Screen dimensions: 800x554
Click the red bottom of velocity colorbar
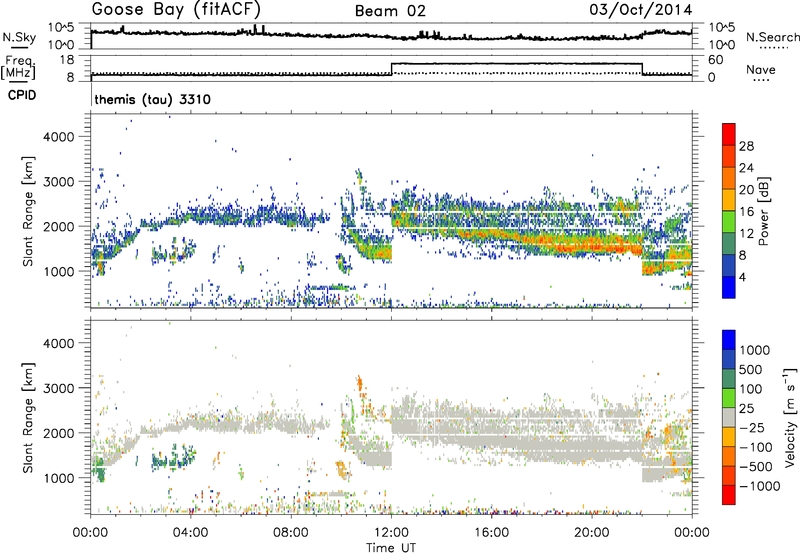click(x=729, y=495)
